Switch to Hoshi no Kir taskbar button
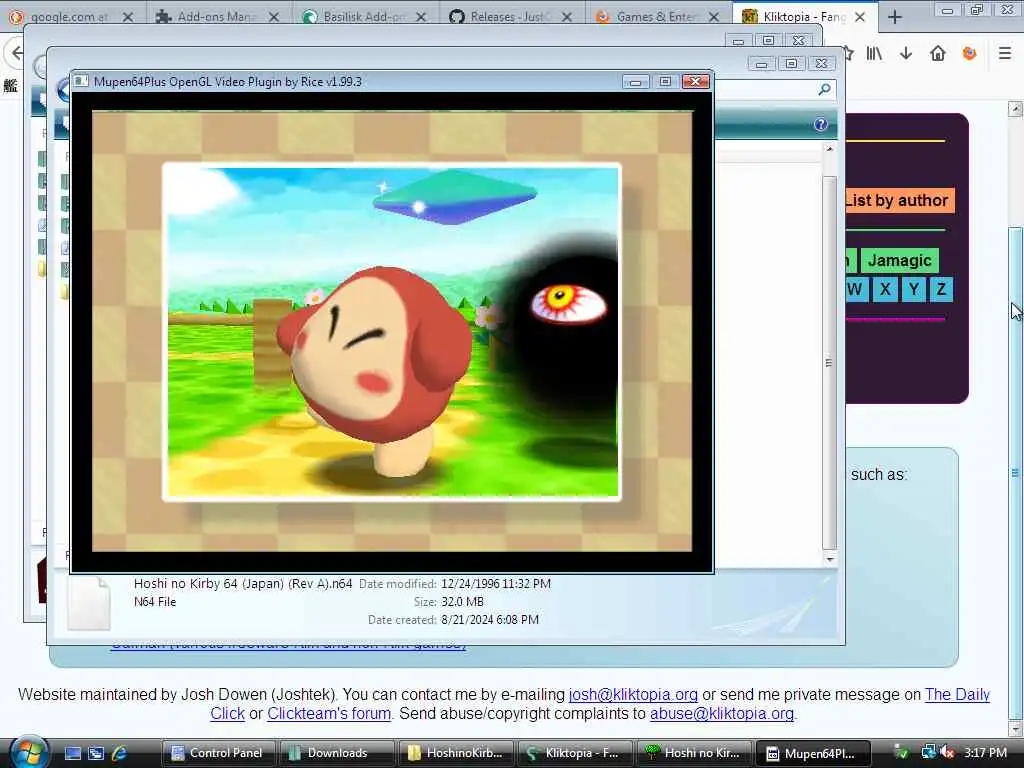The image size is (1024, 768). 693,753
